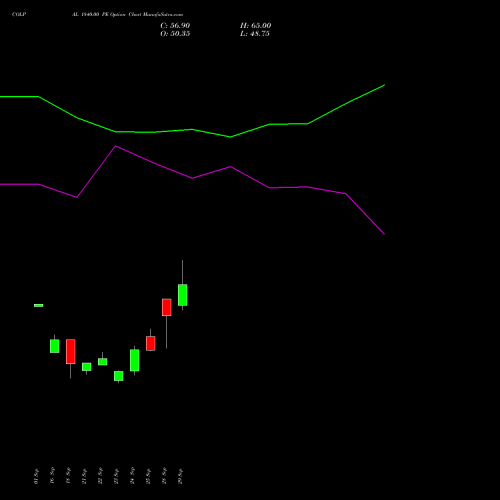Click the green candlestick for 16 Sep
Screen dimensions: 500x500
pyautogui.click(x=55, y=346)
